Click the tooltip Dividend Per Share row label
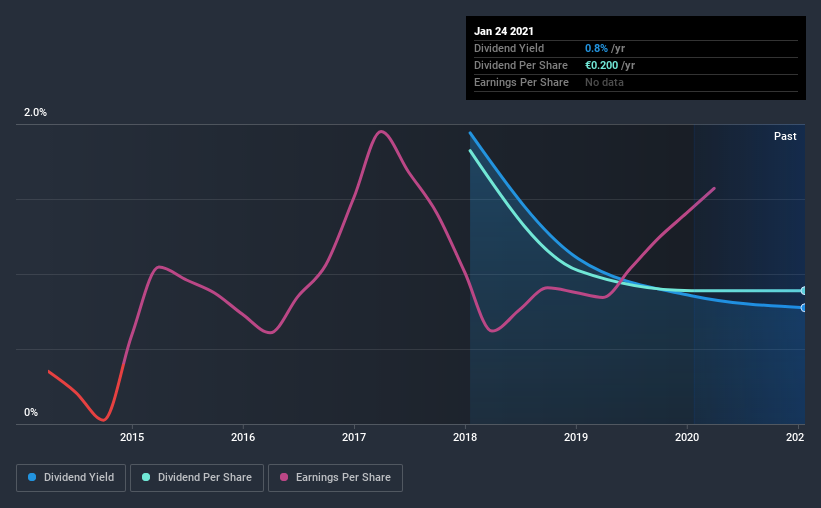821x508 pixels. coord(521,65)
